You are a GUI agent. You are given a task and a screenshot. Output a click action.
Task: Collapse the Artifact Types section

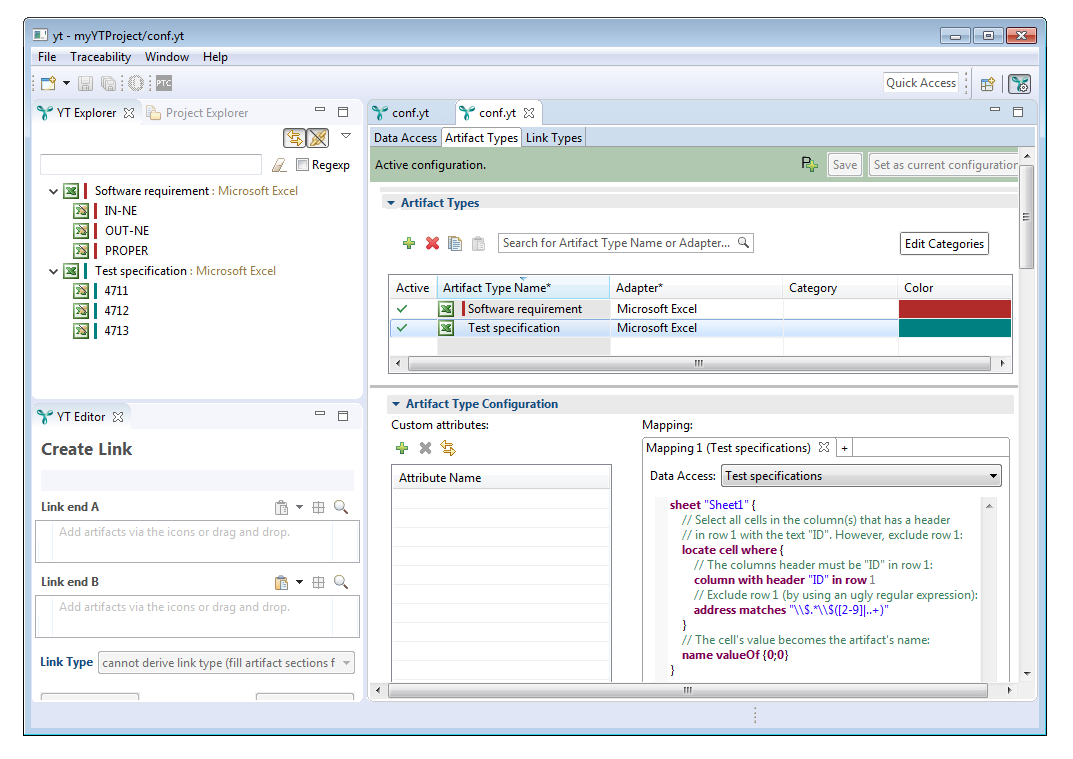tap(391, 203)
